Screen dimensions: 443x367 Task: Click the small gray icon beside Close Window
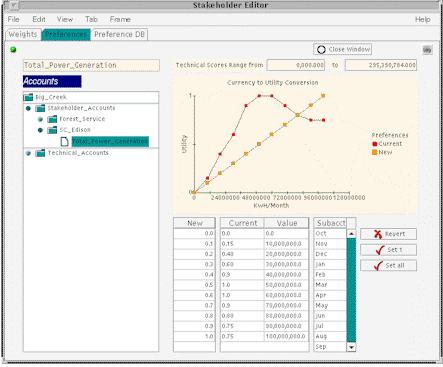click(x=427, y=50)
